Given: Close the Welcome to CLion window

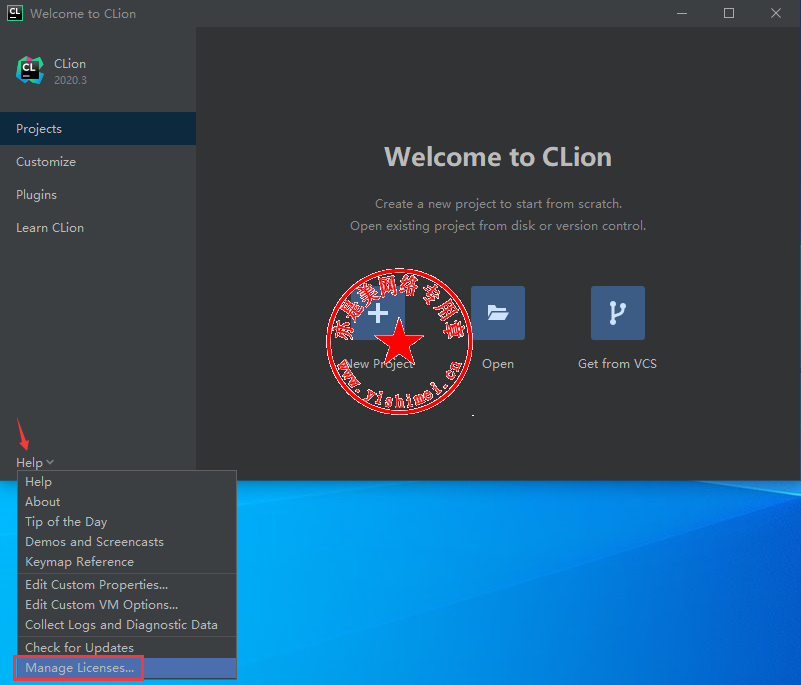Looking at the screenshot, I should click(x=776, y=13).
